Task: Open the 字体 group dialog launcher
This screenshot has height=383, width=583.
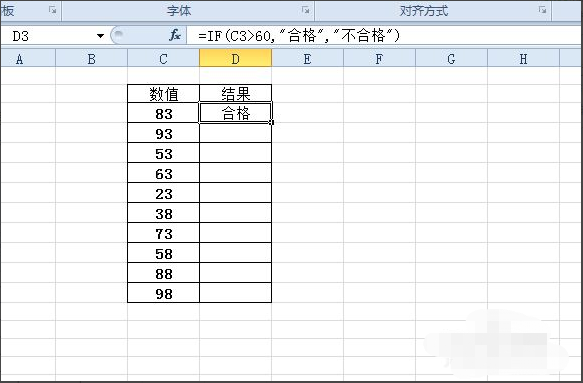Action: (306, 10)
